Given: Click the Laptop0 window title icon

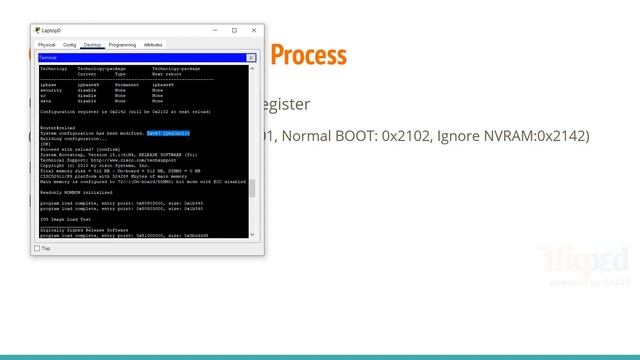Looking at the screenshot, I should pos(38,30).
